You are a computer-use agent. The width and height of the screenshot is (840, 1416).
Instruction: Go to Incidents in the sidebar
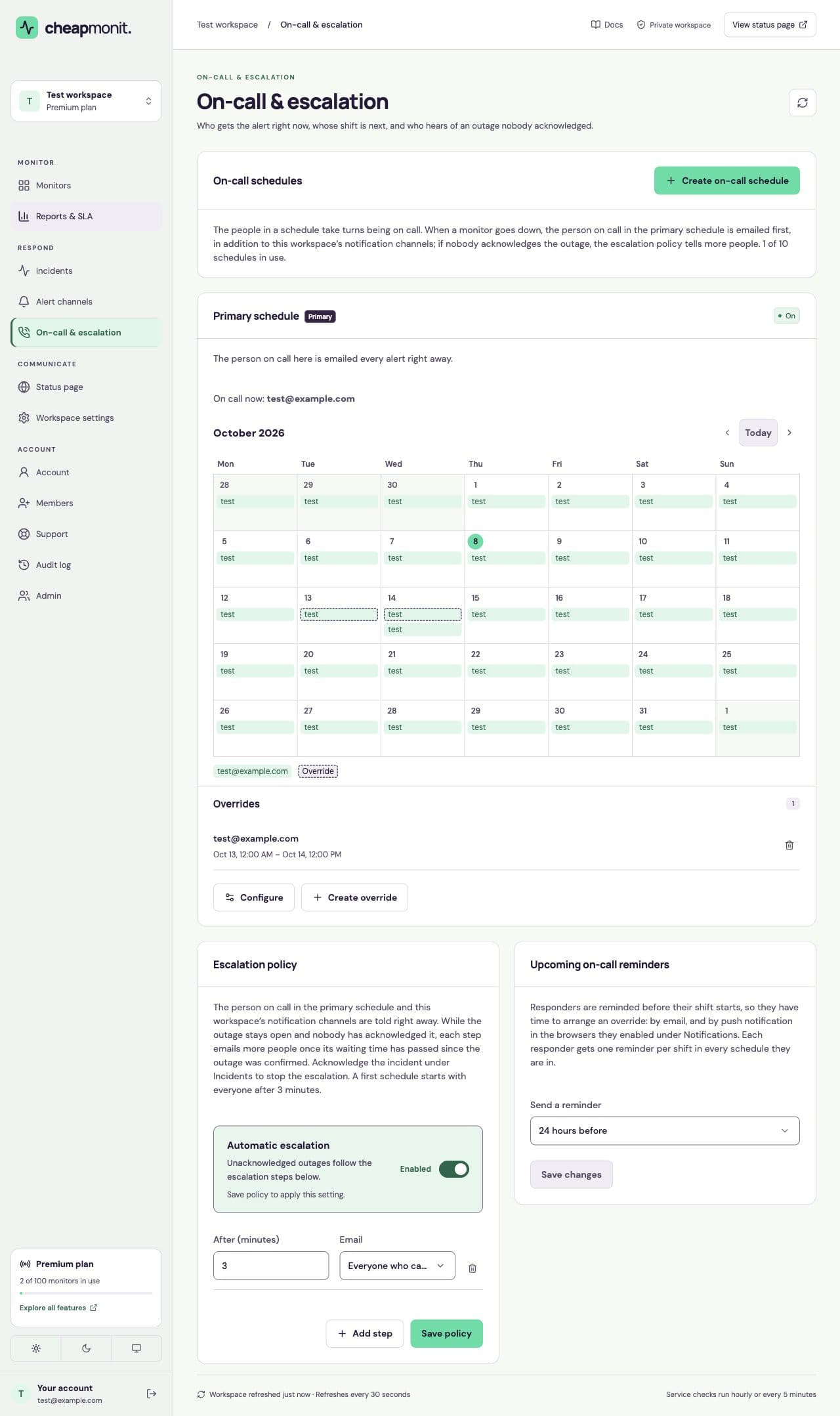point(86,271)
